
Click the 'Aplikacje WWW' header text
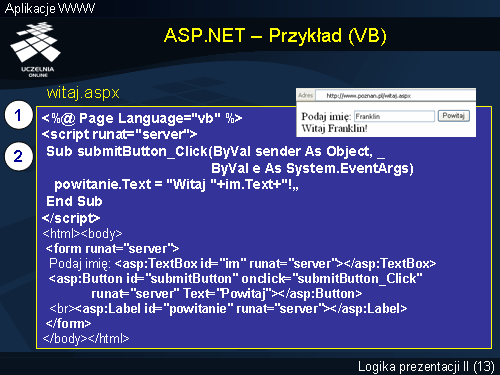coord(50,8)
